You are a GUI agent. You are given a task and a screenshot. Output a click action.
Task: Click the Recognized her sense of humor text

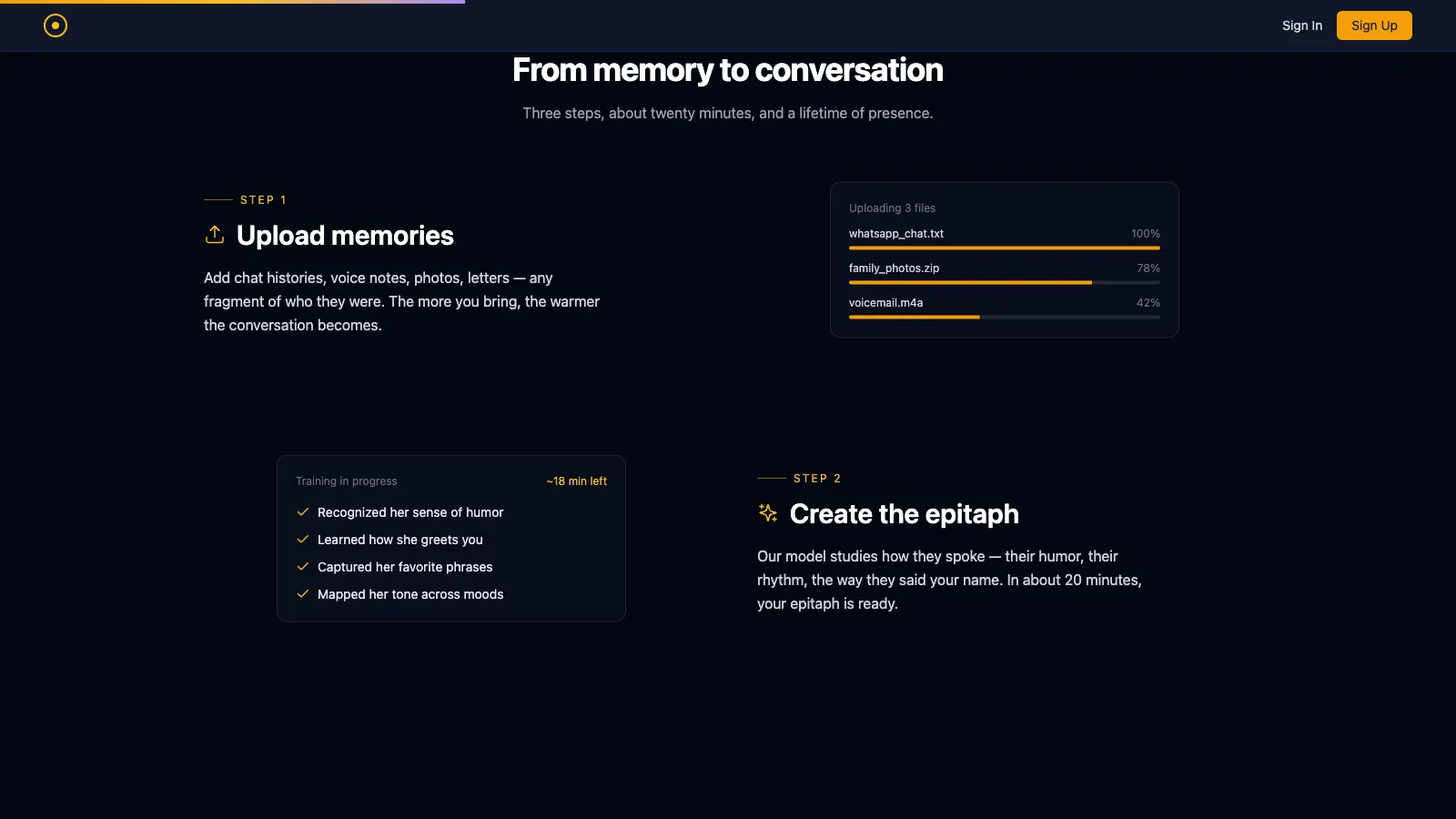(x=410, y=512)
